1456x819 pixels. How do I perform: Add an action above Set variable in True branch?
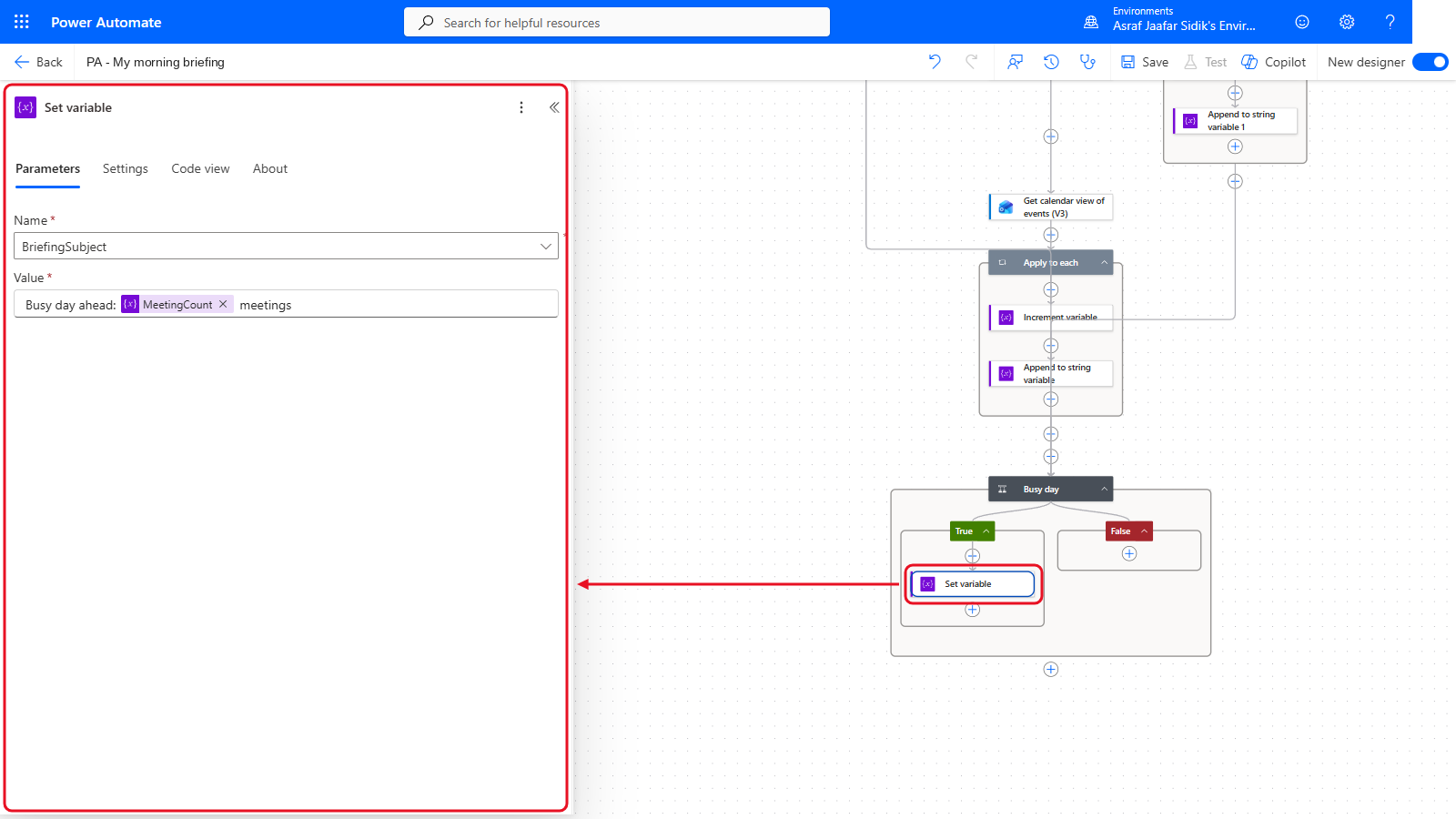pyautogui.click(x=973, y=555)
